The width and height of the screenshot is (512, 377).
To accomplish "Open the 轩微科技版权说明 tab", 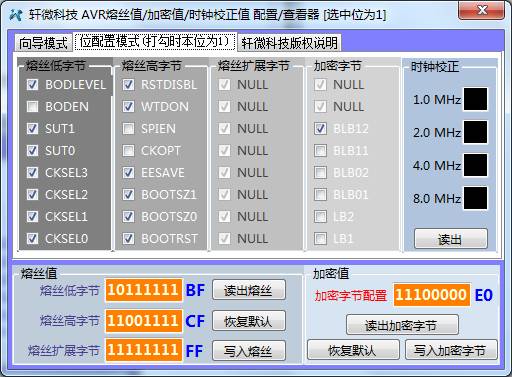I will point(289,43).
